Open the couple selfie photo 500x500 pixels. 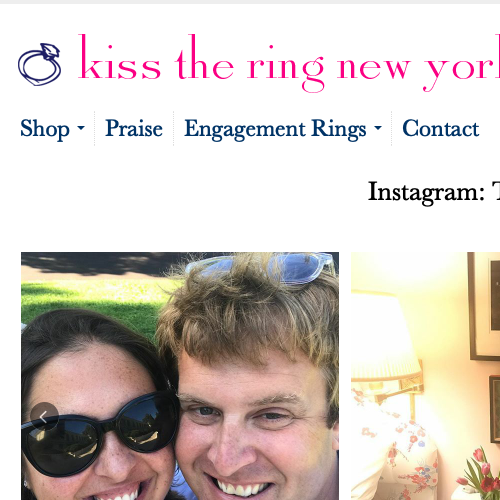pos(180,376)
